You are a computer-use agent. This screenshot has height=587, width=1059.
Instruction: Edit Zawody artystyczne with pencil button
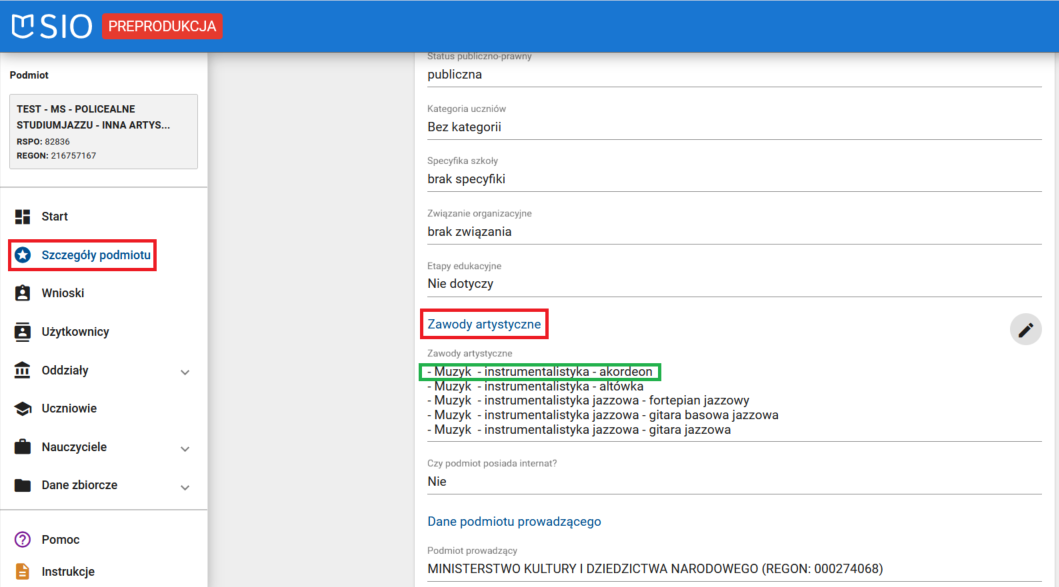point(1025,330)
